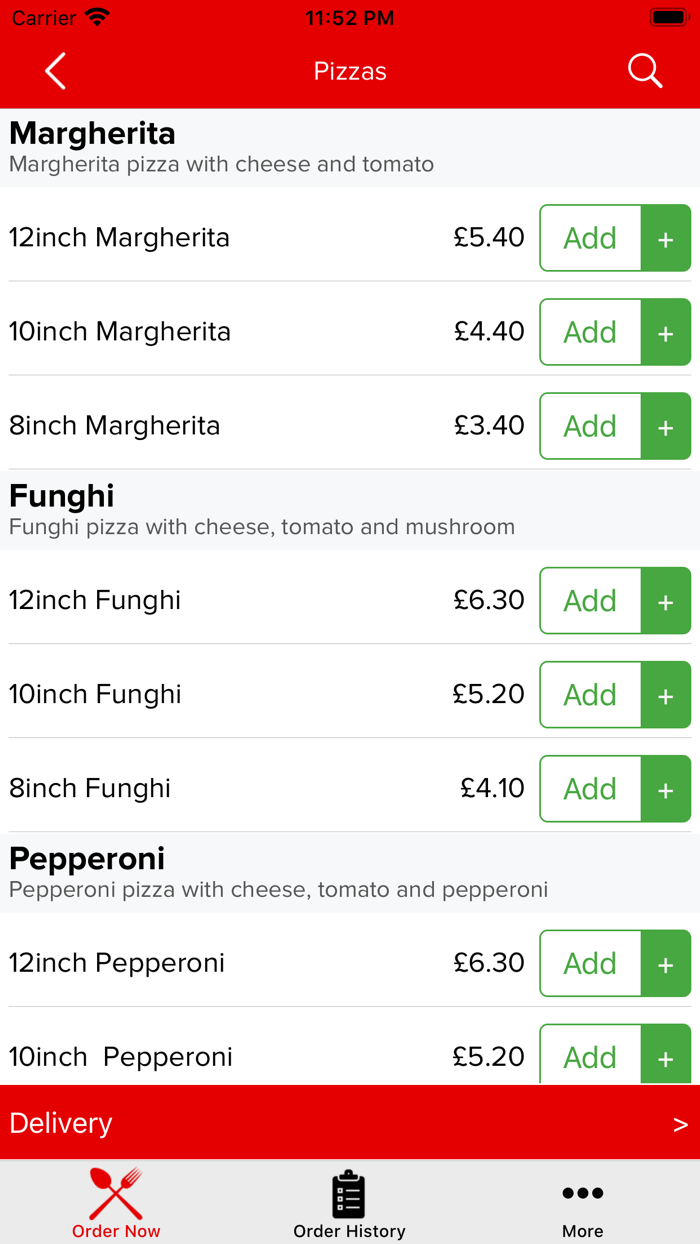Tap the back arrow icon
The width and height of the screenshot is (700, 1244).
(x=55, y=71)
